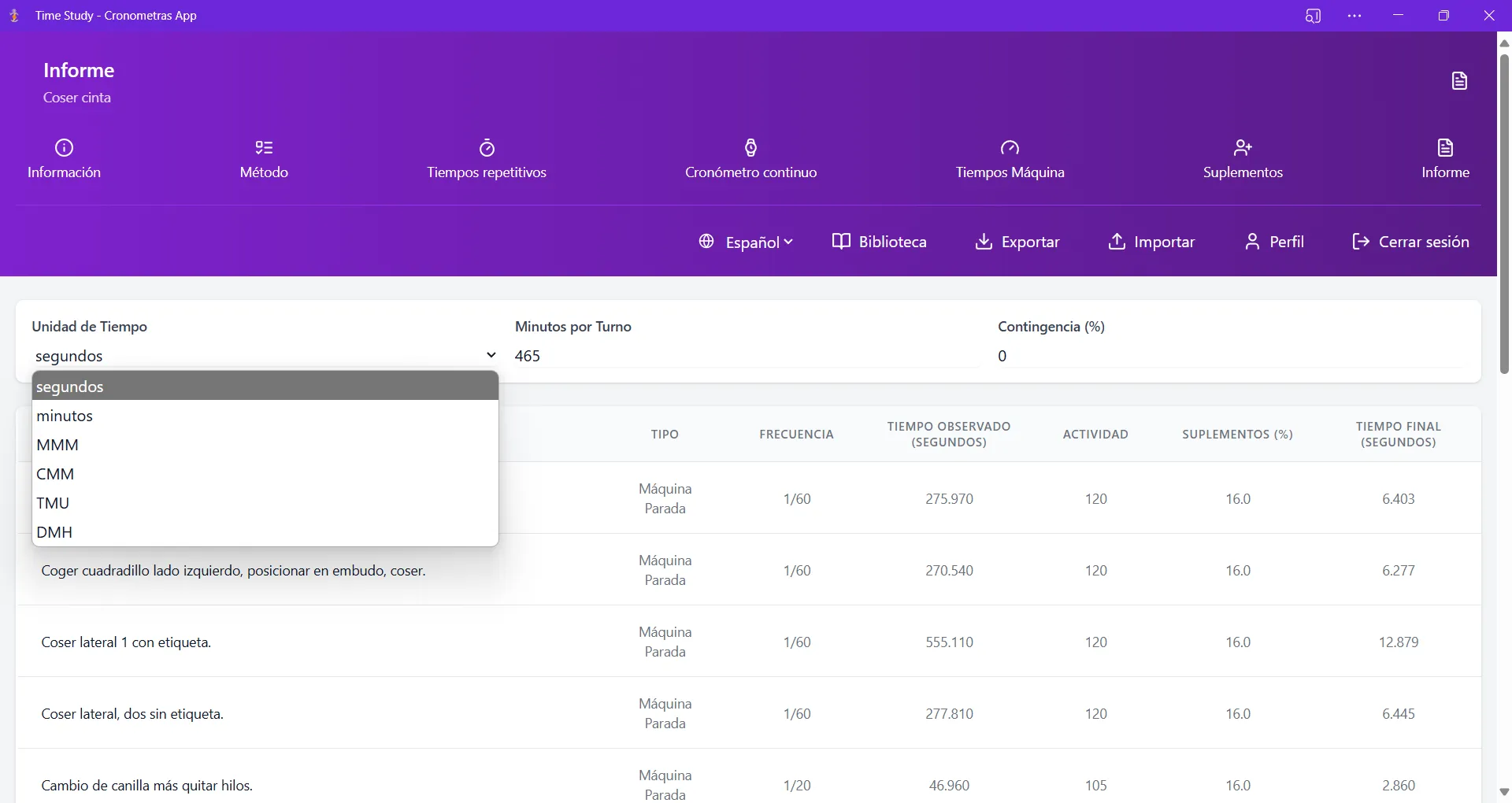Click the activity value 105

pyautogui.click(x=1095, y=786)
